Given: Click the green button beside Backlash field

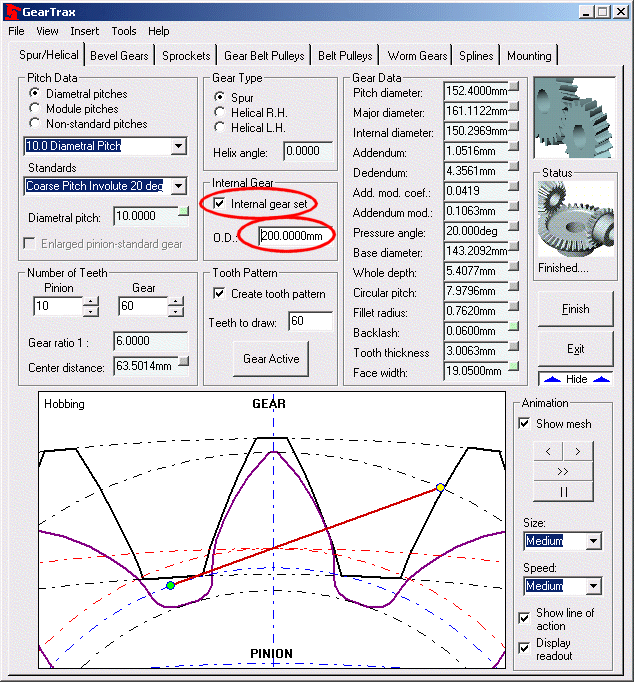Looking at the screenshot, I should [514, 327].
